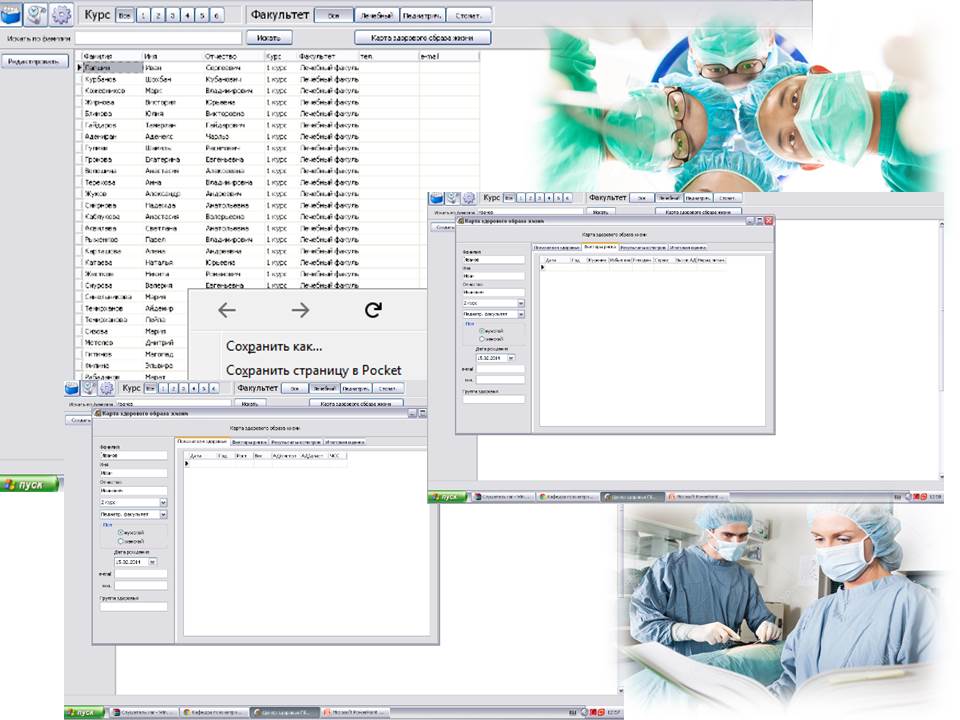The image size is (960, 720).
Task: Reload the page with the circular arrow
Action: pos(373,310)
